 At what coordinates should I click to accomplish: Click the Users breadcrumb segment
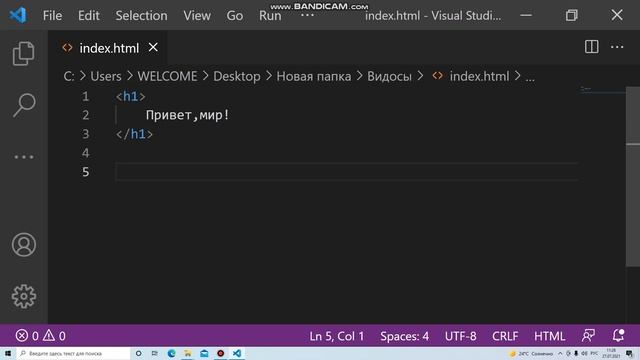pyautogui.click(x=106, y=76)
